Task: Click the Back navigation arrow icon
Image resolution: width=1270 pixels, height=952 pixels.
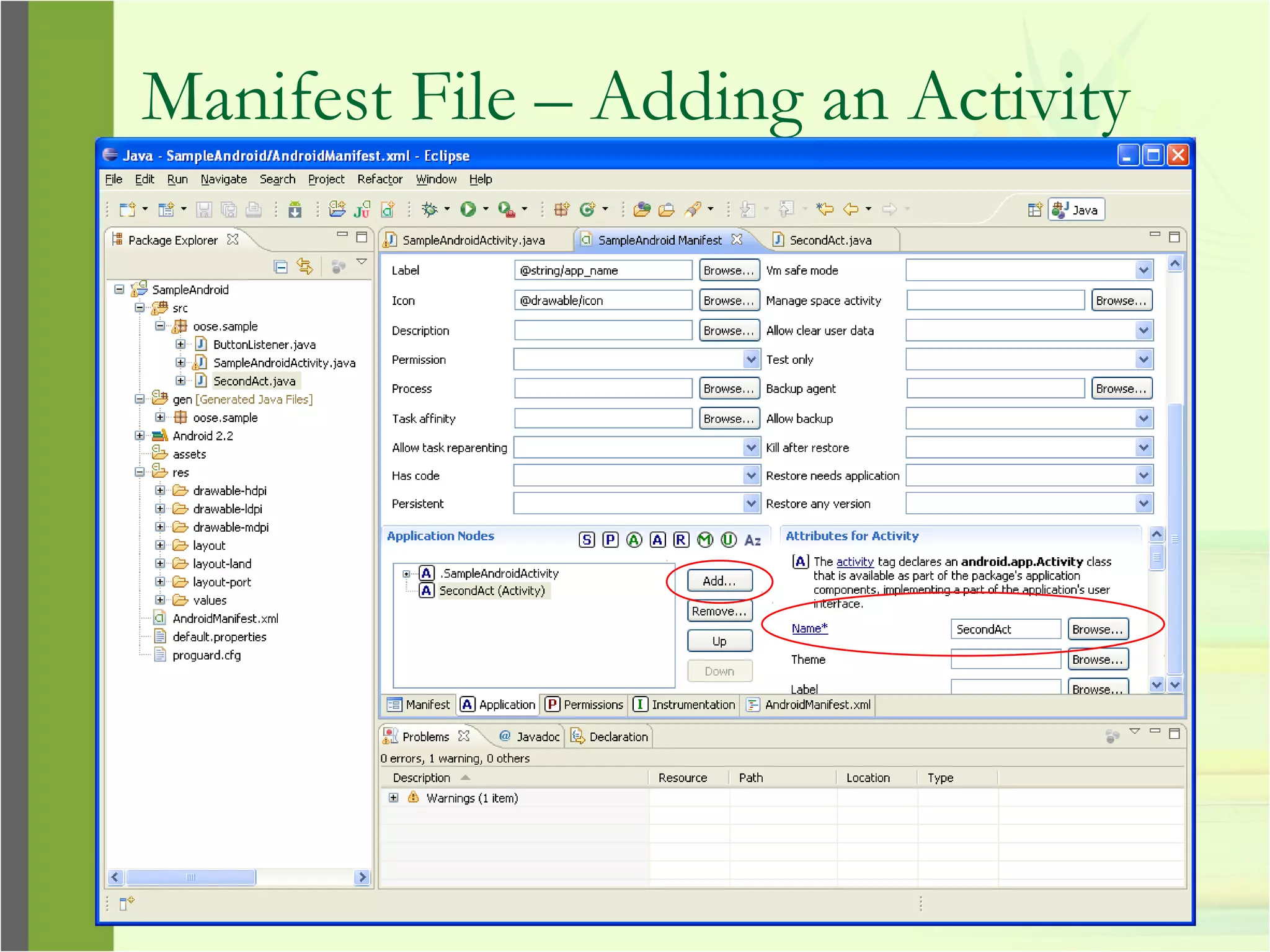Action: pyautogui.click(x=851, y=209)
